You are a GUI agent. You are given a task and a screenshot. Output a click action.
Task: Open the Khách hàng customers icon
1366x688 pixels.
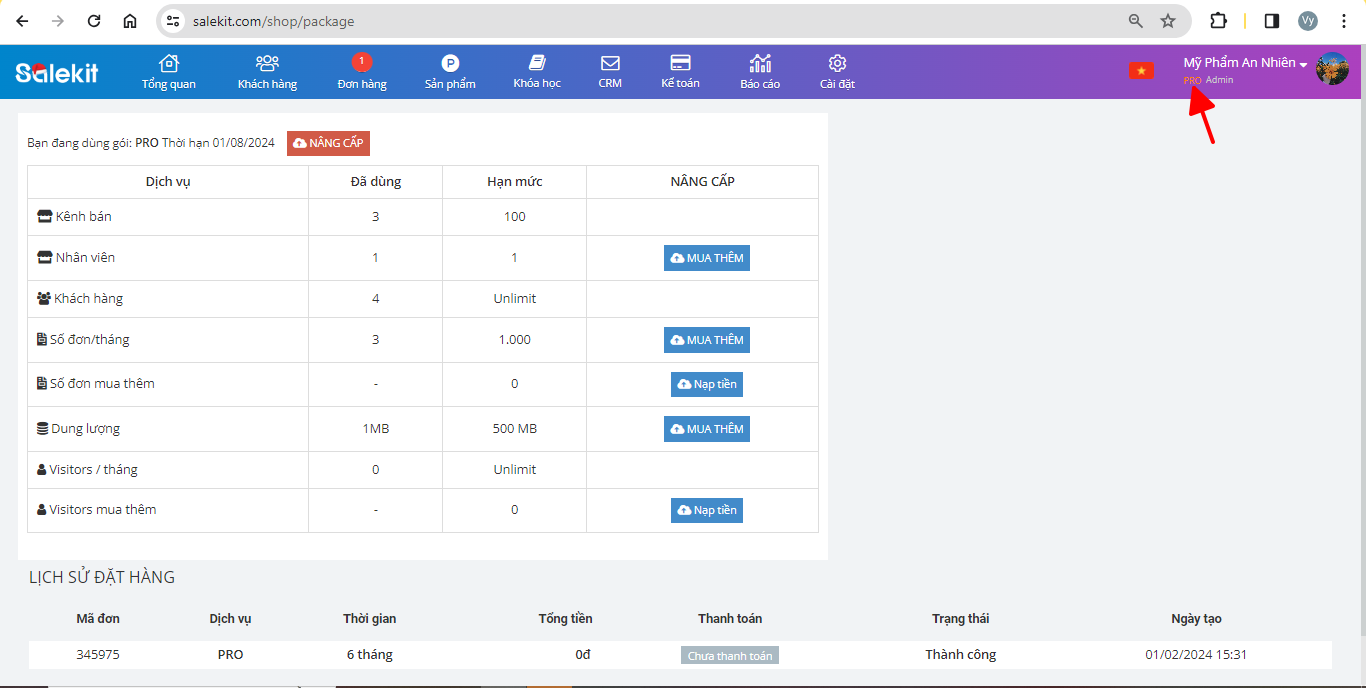coord(267,64)
